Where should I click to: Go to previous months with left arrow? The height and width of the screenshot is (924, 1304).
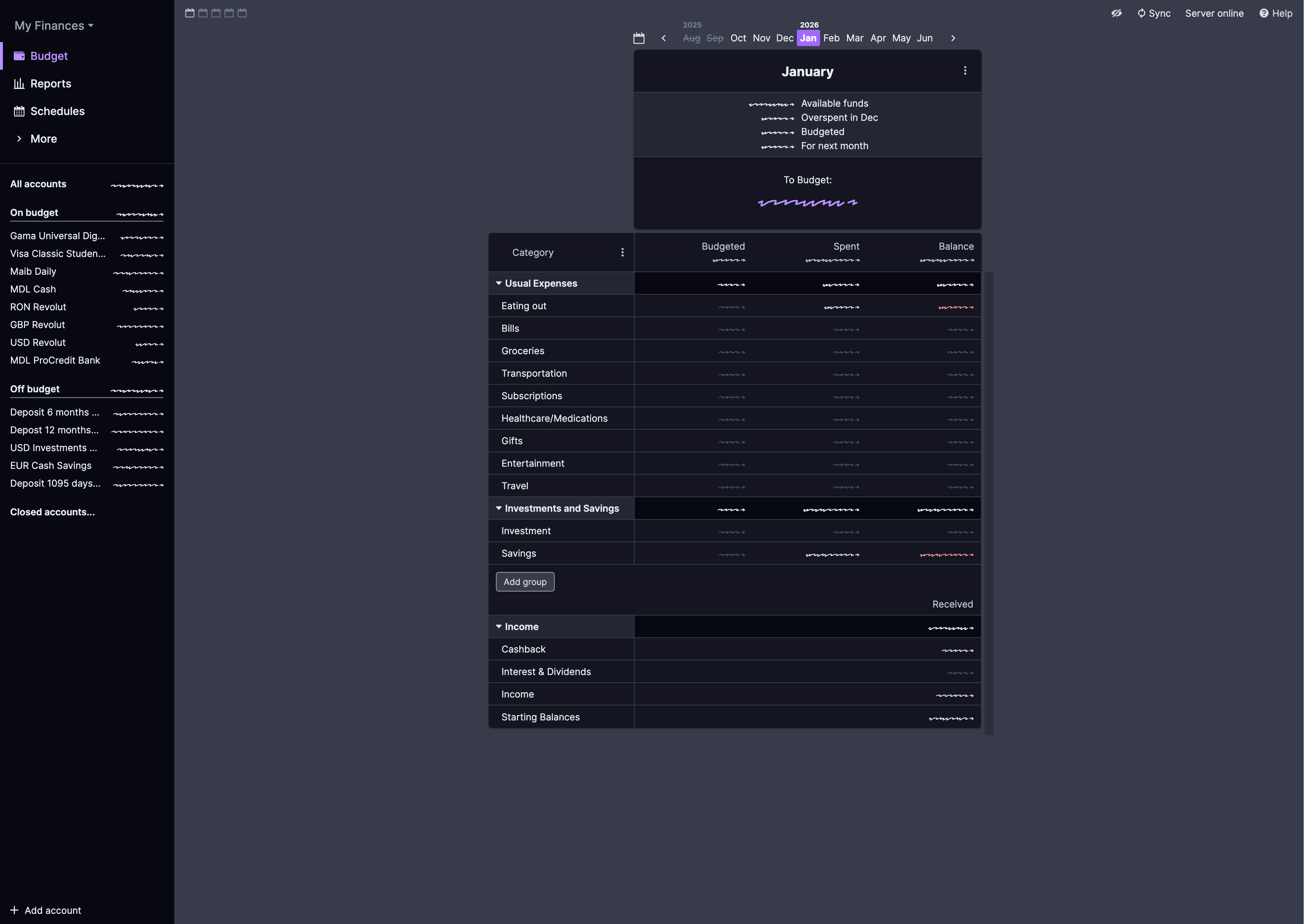[x=664, y=38]
